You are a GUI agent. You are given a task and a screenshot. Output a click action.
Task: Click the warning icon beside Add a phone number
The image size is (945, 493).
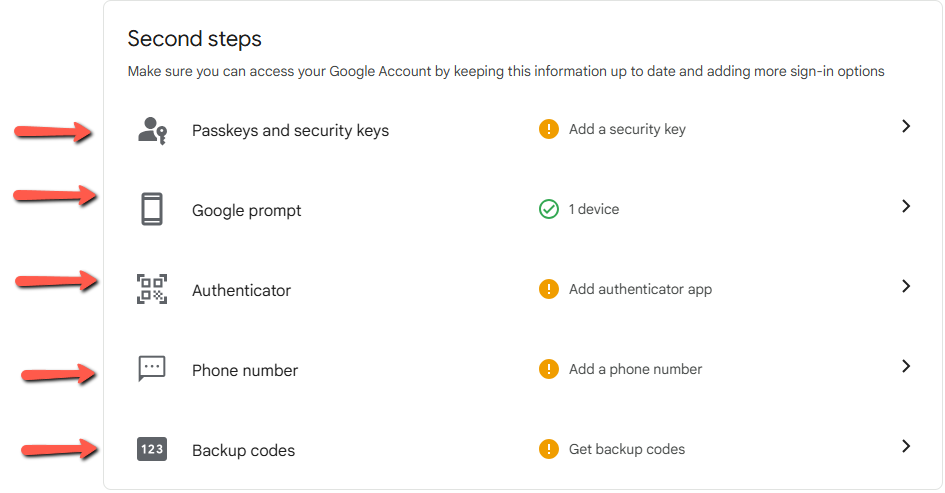click(548, 369)
